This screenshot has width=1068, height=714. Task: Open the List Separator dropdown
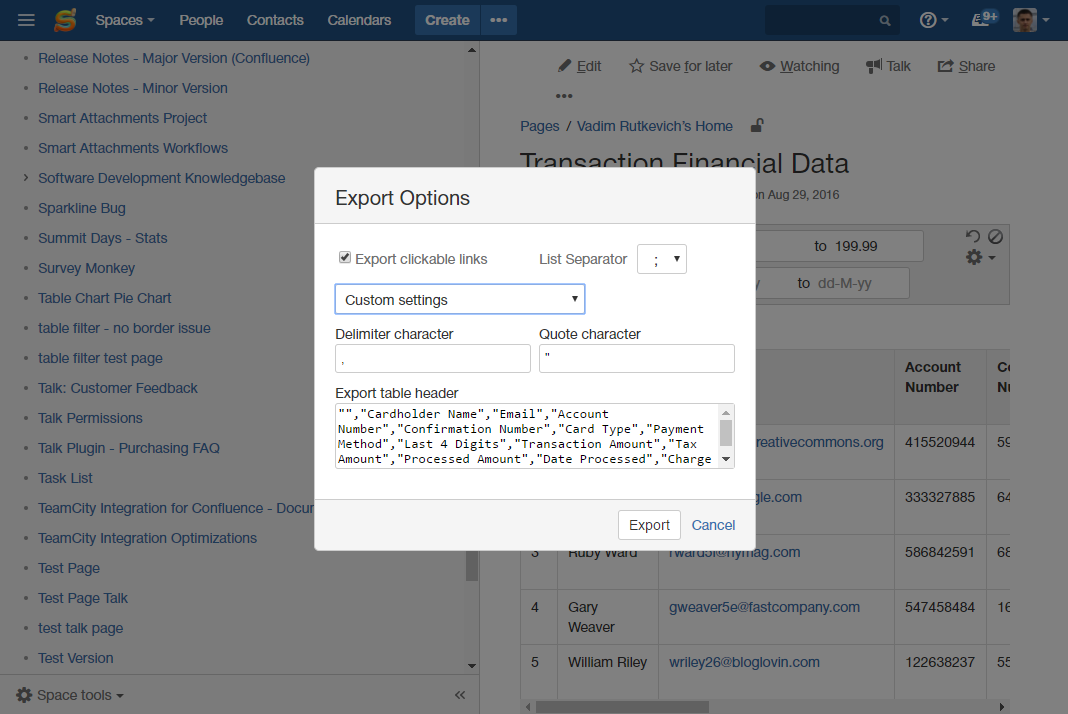coord(662,259)
